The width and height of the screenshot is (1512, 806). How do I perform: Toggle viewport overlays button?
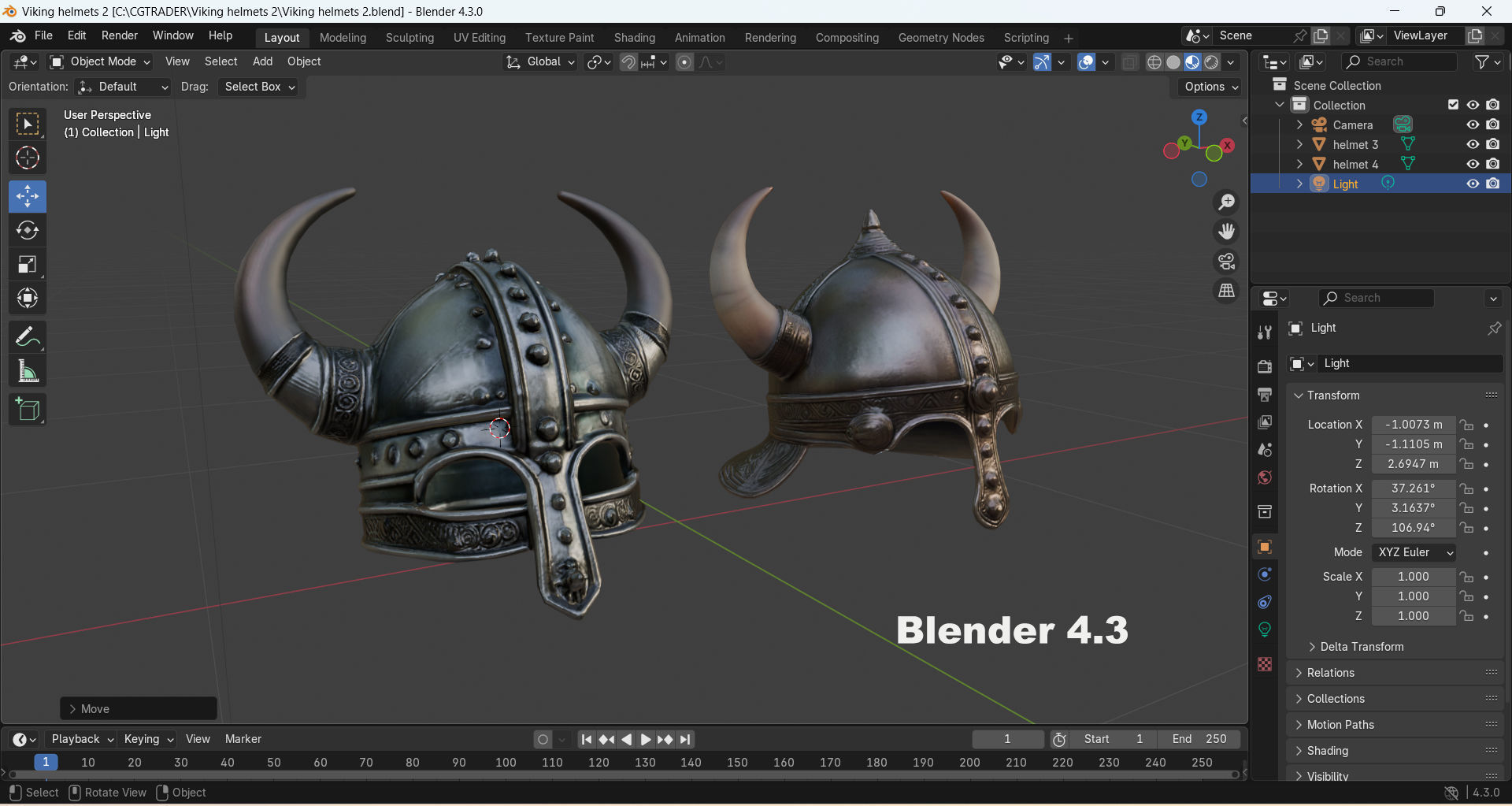pyautogui.click(x=1086, y=62)
